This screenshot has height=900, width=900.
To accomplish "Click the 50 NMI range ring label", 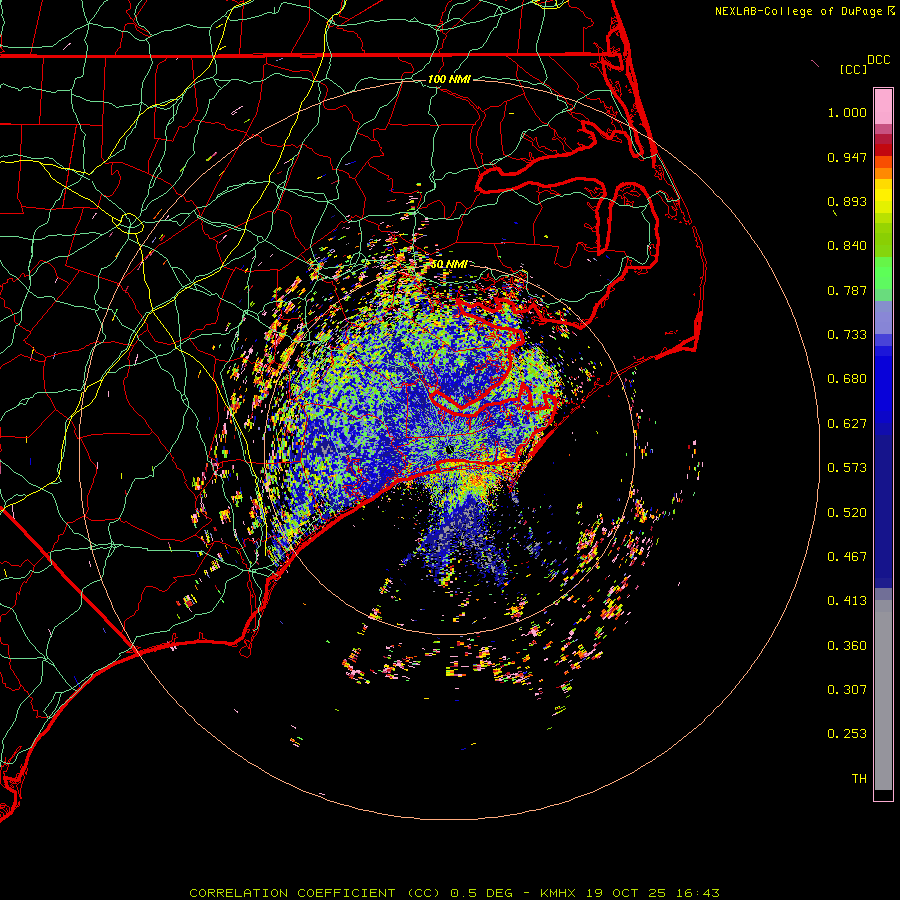I will coord(449,265).
